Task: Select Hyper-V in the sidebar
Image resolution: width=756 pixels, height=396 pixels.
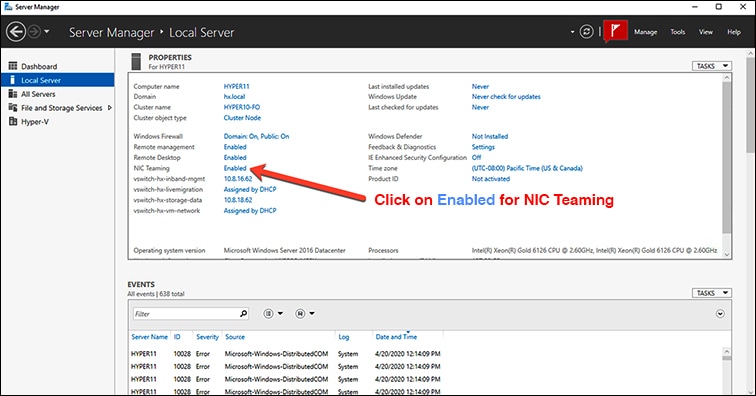Action: pyautogui.click(x=35, y=122)
